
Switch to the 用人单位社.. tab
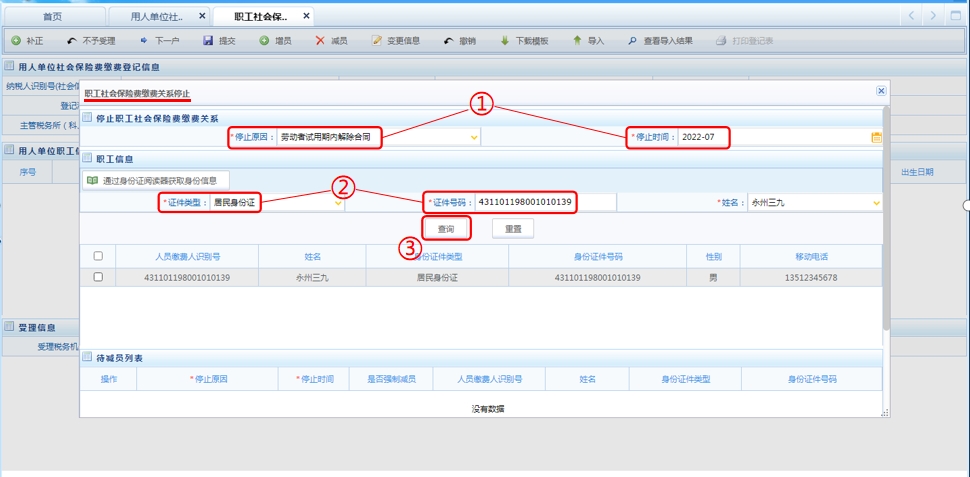pyautogui.click(x=157, y=17)
